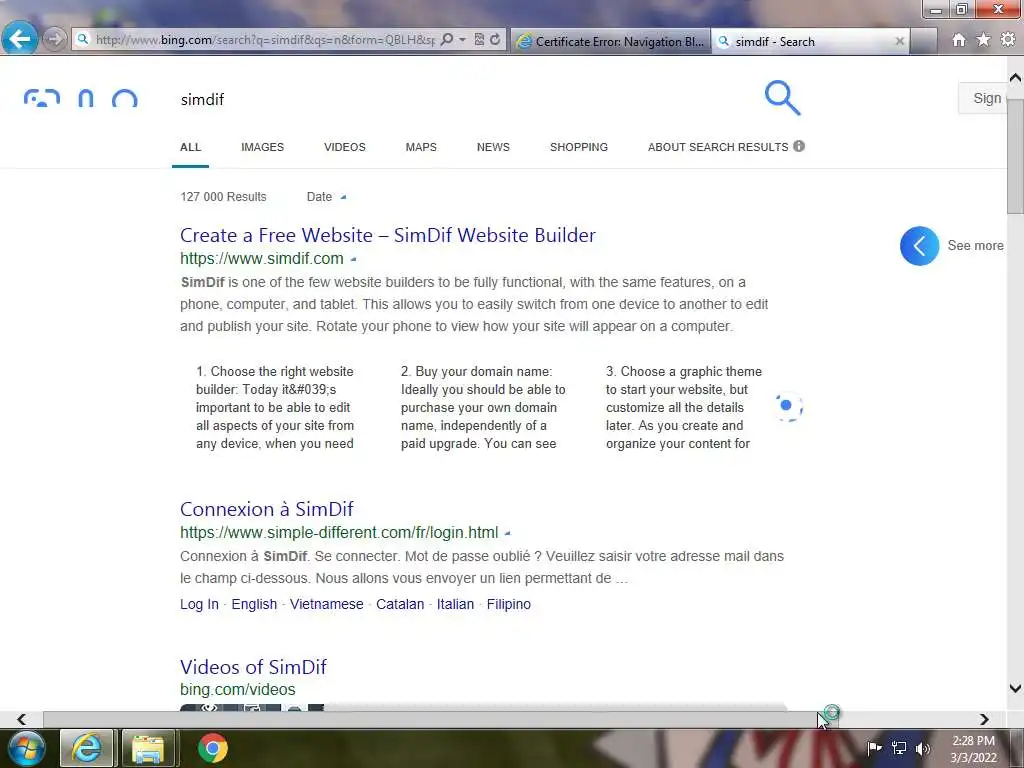Click vertical scrollbar down arrow
This screenshot has height=768, width=1024.
point(1015,688)
